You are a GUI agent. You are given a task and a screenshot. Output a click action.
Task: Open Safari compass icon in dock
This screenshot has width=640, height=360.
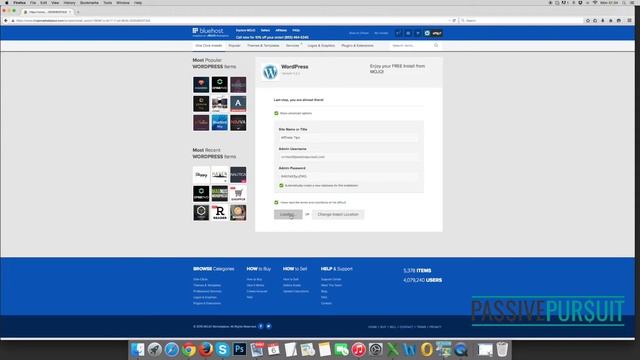click(172, 350)
